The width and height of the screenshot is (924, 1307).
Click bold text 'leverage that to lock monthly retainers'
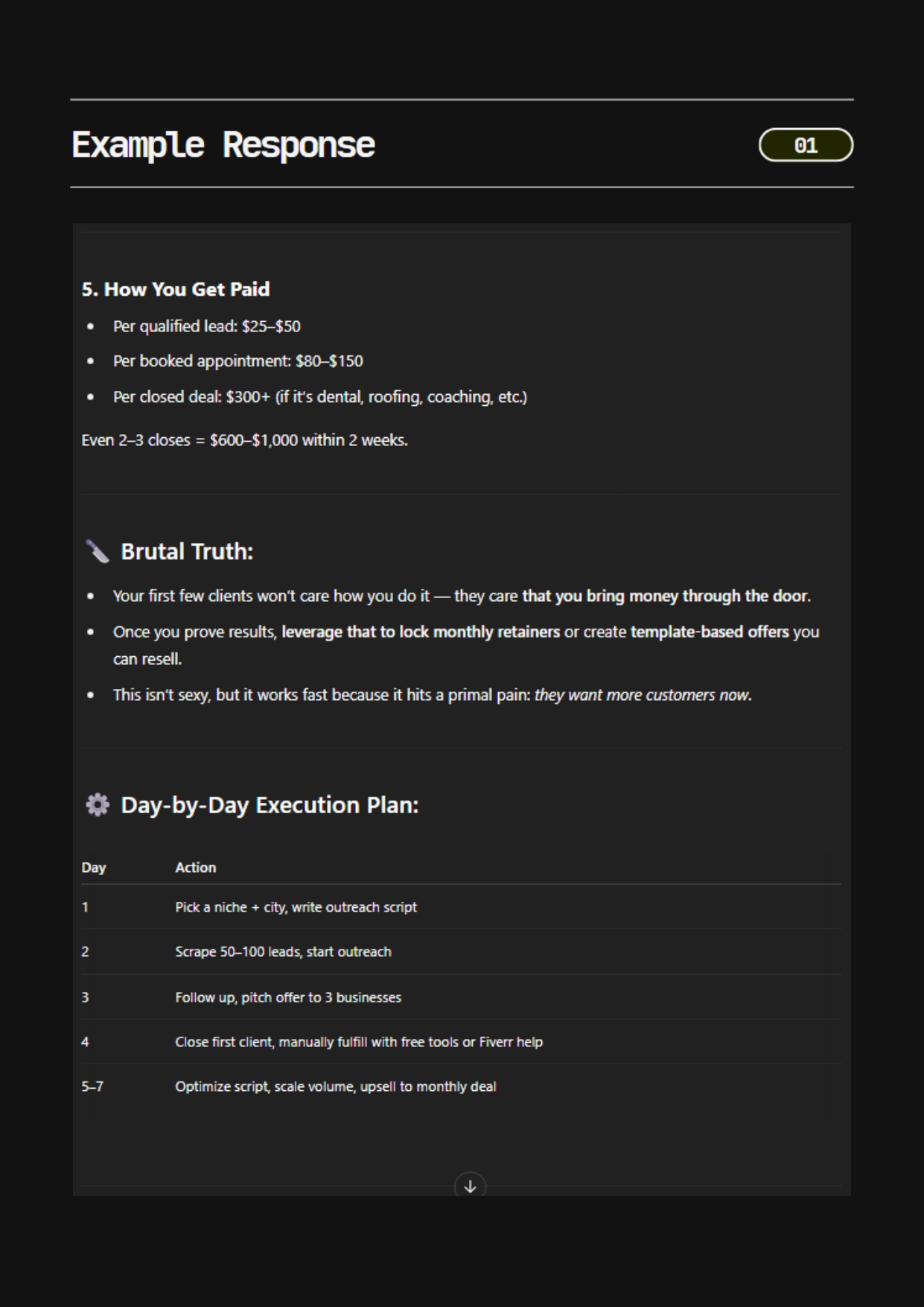421,632
